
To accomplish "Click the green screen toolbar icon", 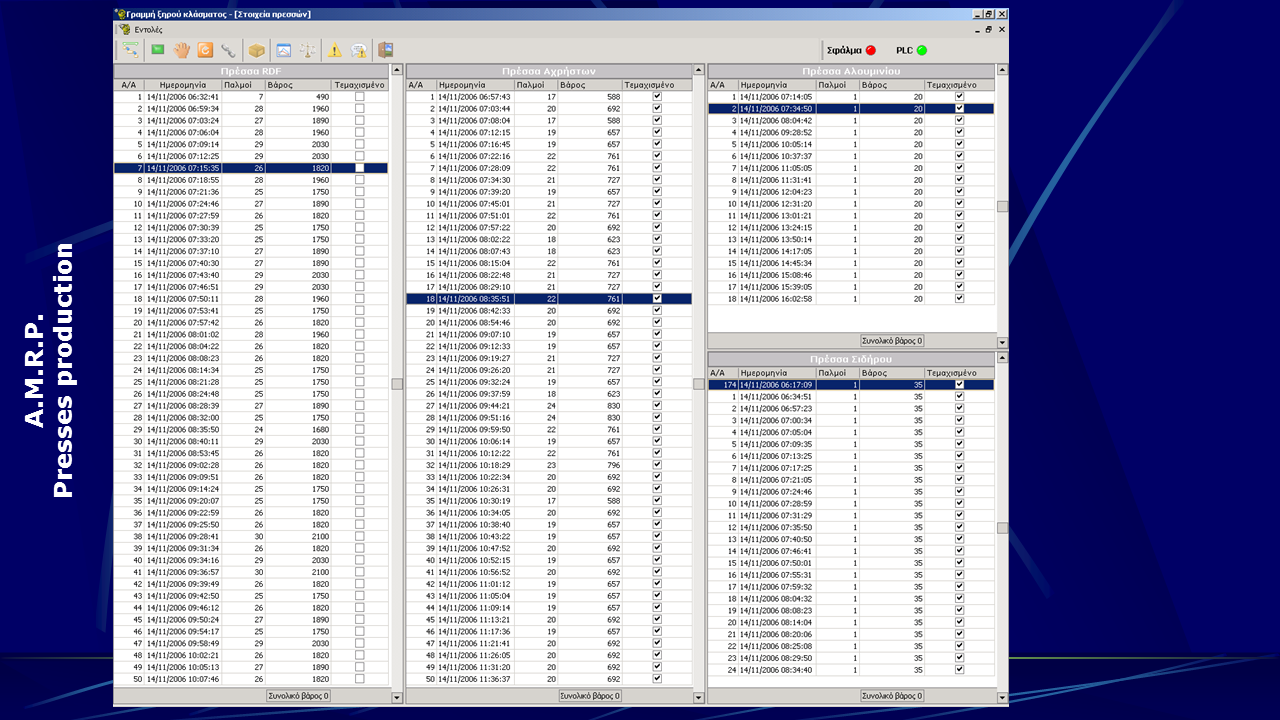I will point(158,50).
